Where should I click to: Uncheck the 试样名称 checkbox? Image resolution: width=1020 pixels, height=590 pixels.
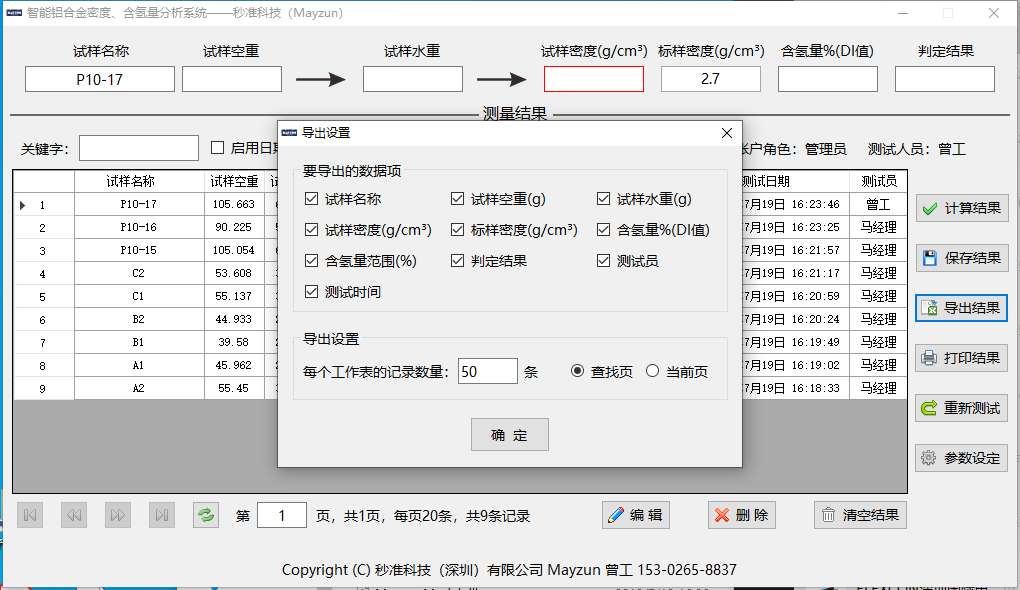(312, 199)
